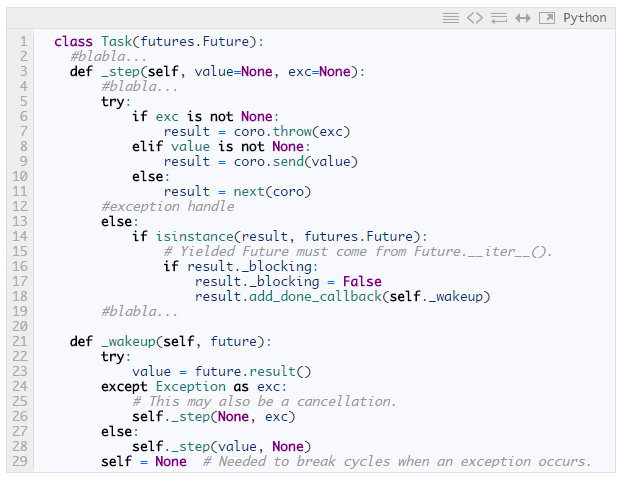Click line 'except Exception as exc:'
This screenshot has width=626, height=493.
pos(194,386)
